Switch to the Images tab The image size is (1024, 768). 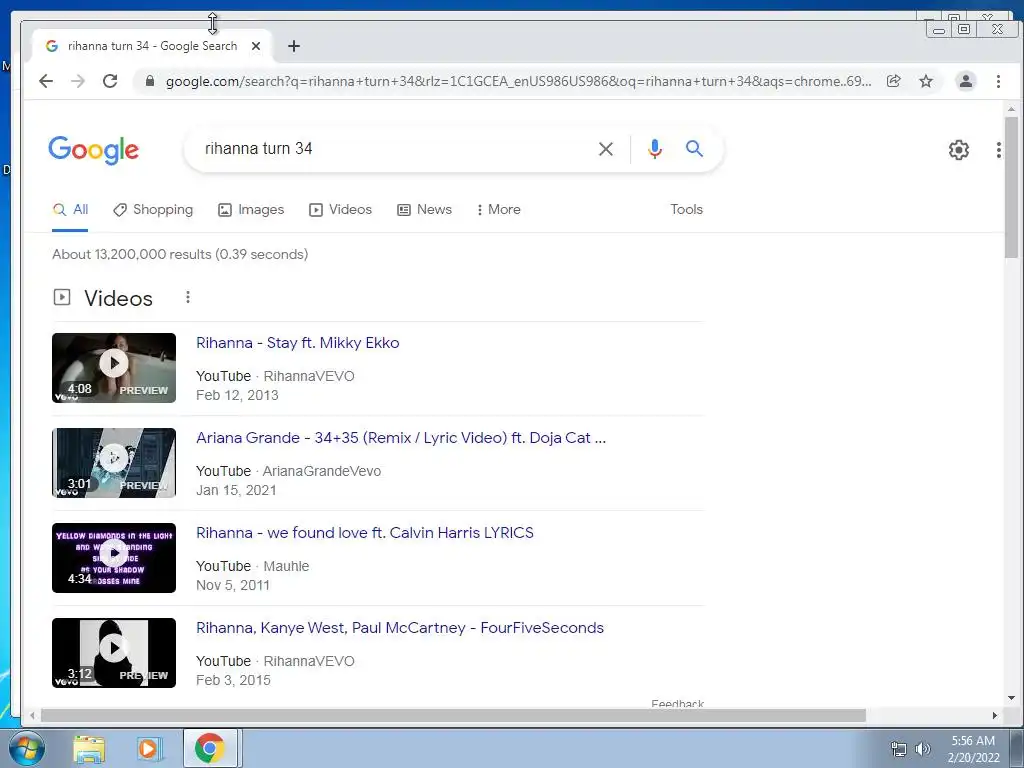coord(251,210)
